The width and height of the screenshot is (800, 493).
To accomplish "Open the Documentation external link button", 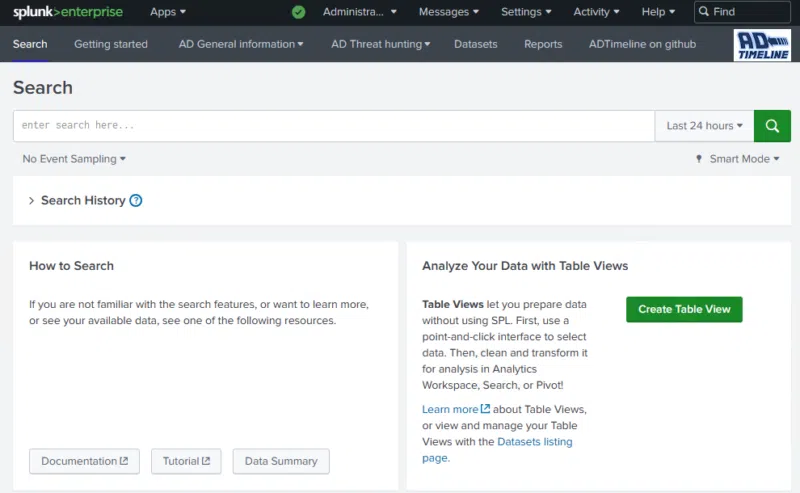I will [84, 461].
